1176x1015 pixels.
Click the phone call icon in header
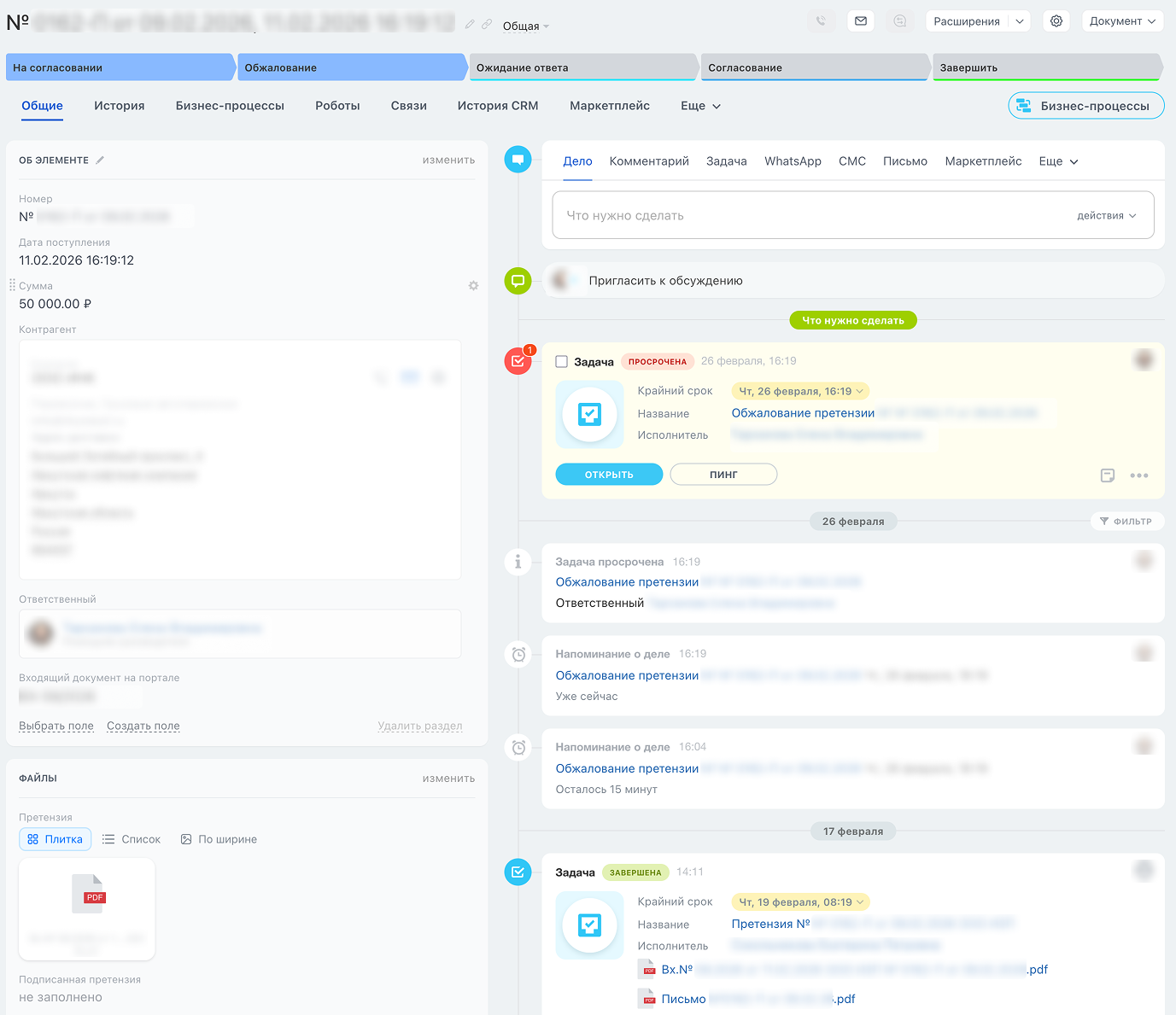pos(821,21)
